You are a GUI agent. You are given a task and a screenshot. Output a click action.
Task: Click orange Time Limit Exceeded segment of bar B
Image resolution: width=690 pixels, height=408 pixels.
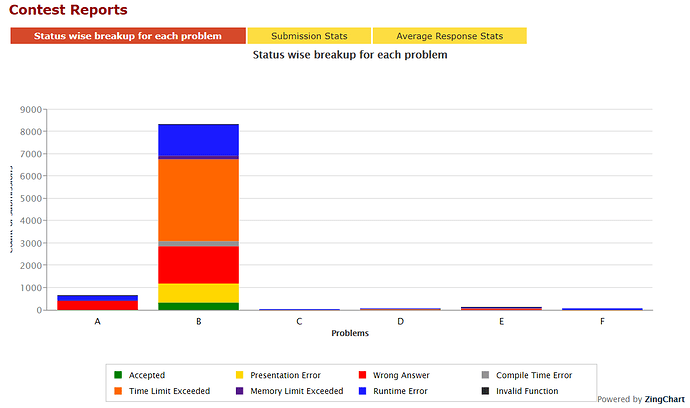tap(198, 200)
